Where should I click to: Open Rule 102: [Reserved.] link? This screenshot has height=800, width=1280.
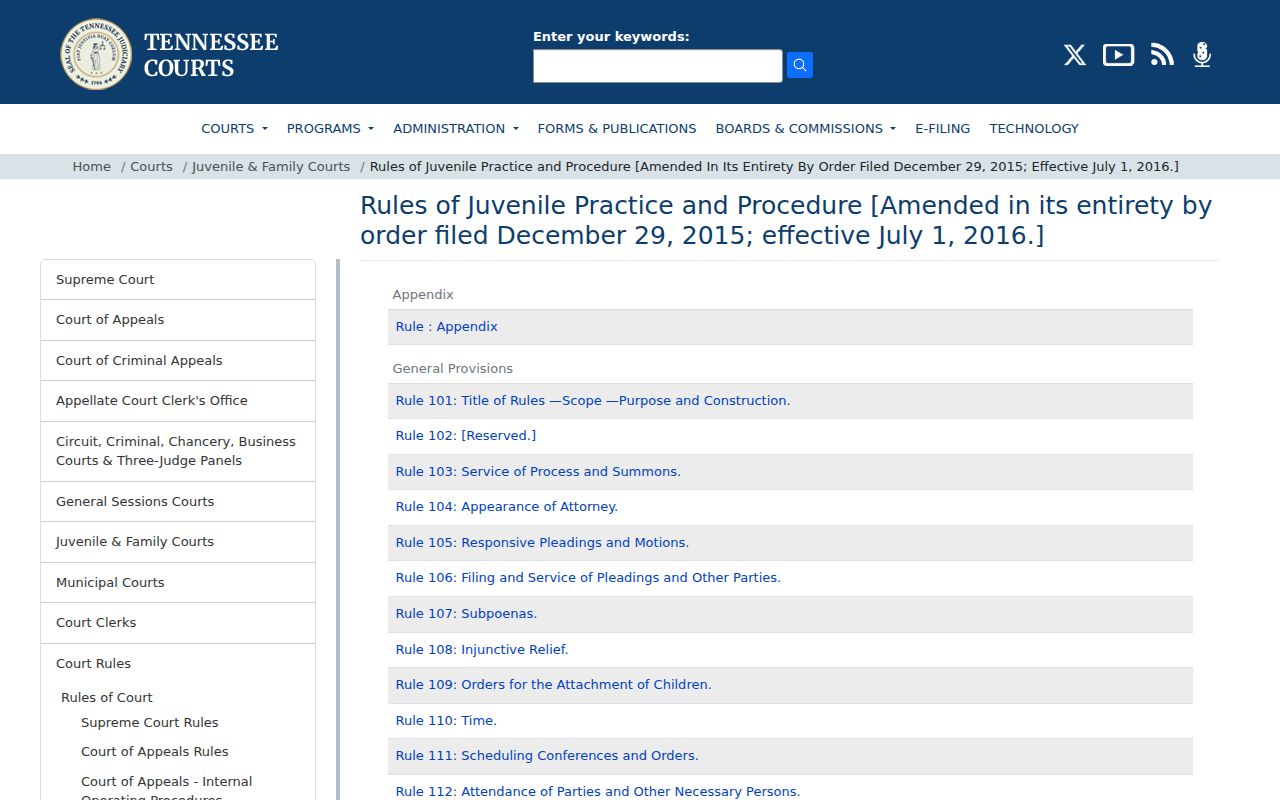point(466,436)
